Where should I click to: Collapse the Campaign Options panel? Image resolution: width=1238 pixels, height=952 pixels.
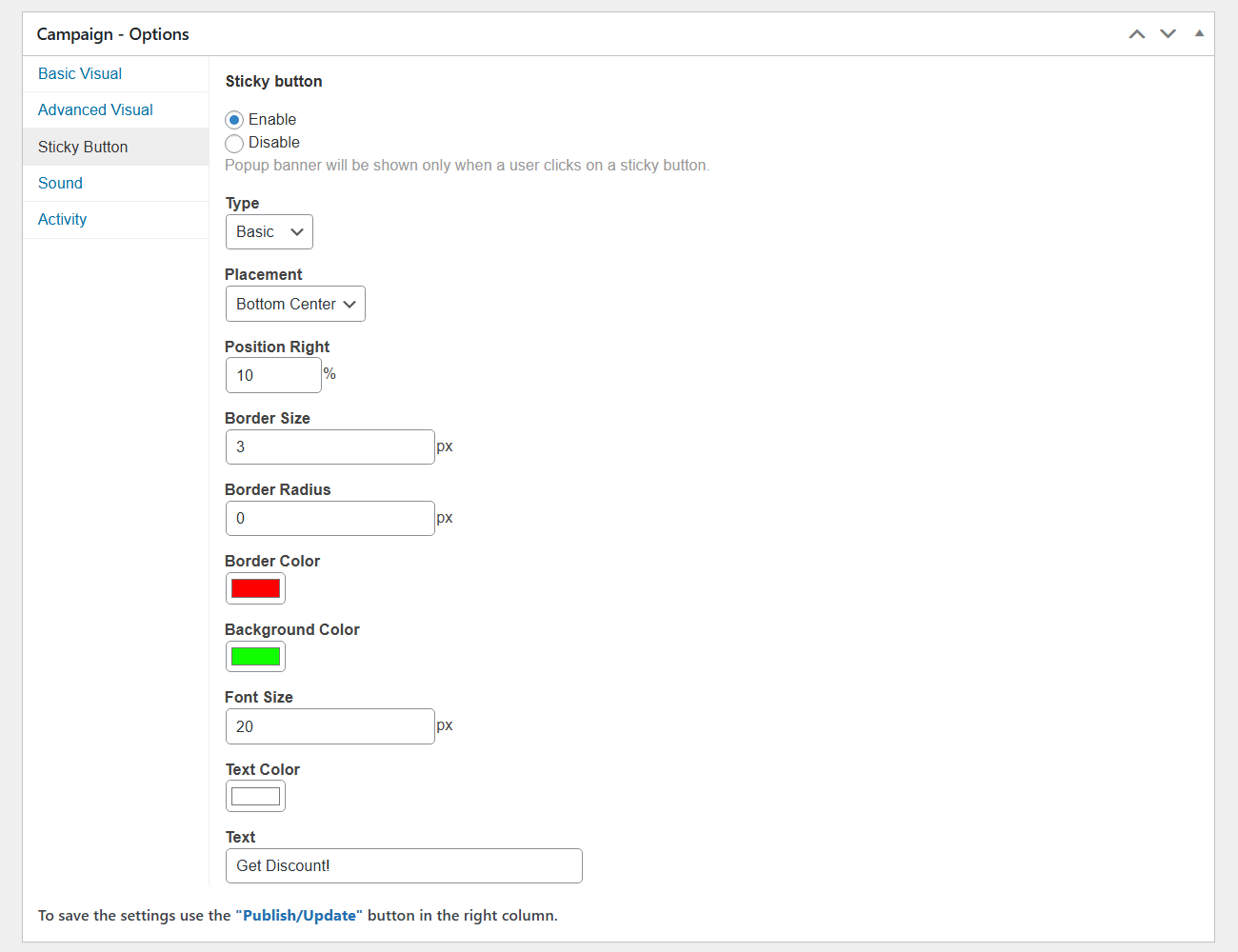[1199, 33]
